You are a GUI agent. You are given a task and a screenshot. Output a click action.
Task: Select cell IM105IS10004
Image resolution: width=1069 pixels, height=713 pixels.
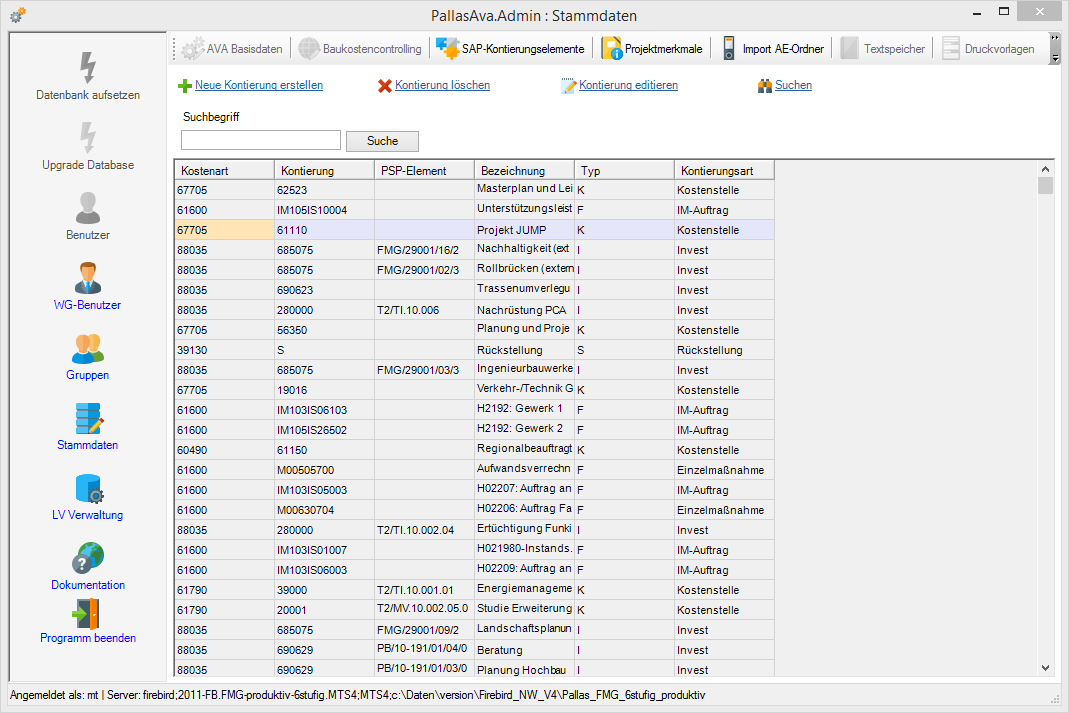pyautogui.click(x=325, y=210)
